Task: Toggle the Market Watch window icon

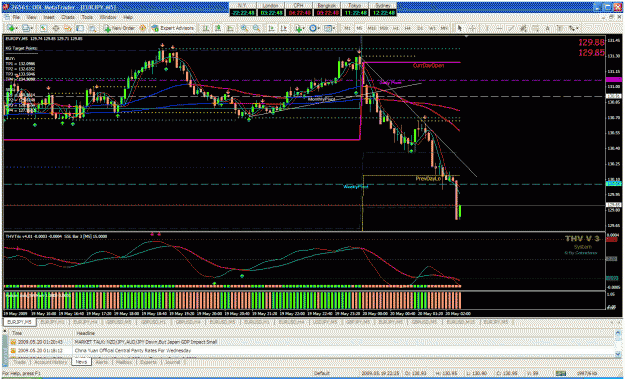Action: [43, 28]
